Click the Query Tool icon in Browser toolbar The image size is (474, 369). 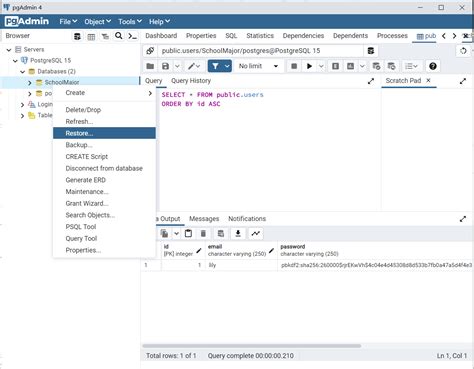77,36
